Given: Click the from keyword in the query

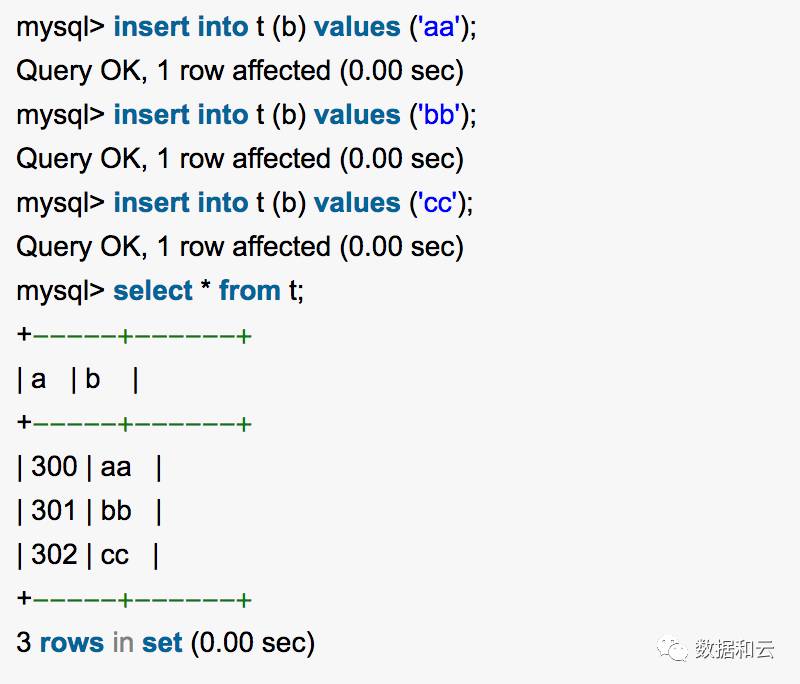Looking at the screenshot, I should coord(249,291).
